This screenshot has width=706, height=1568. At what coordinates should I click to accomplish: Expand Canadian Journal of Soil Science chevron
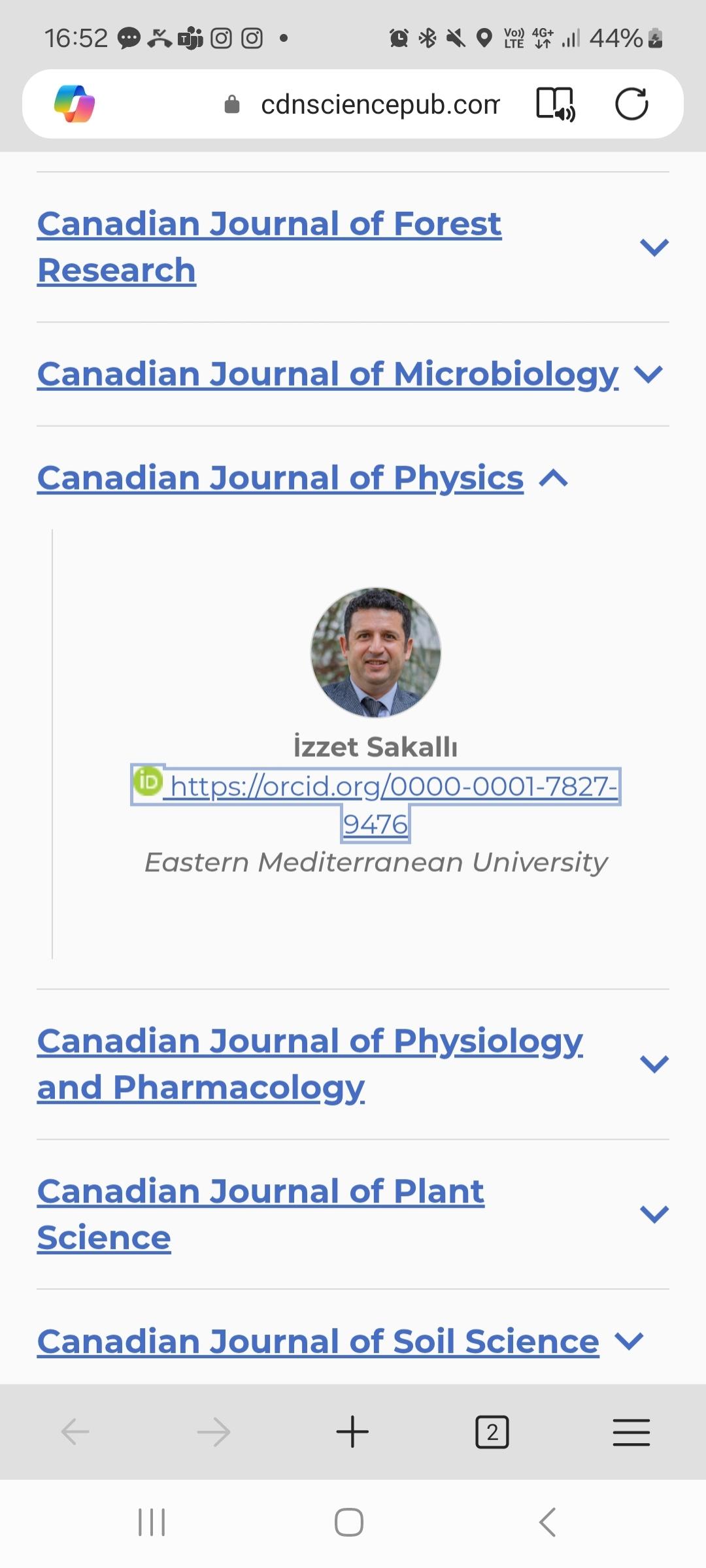pos(630,1341)
